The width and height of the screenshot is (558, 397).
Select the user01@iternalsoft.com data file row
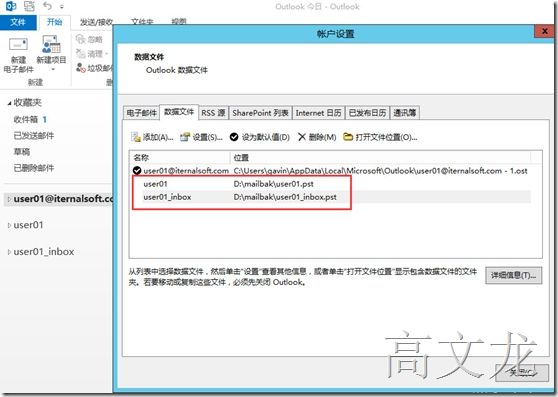pos(331,171)
